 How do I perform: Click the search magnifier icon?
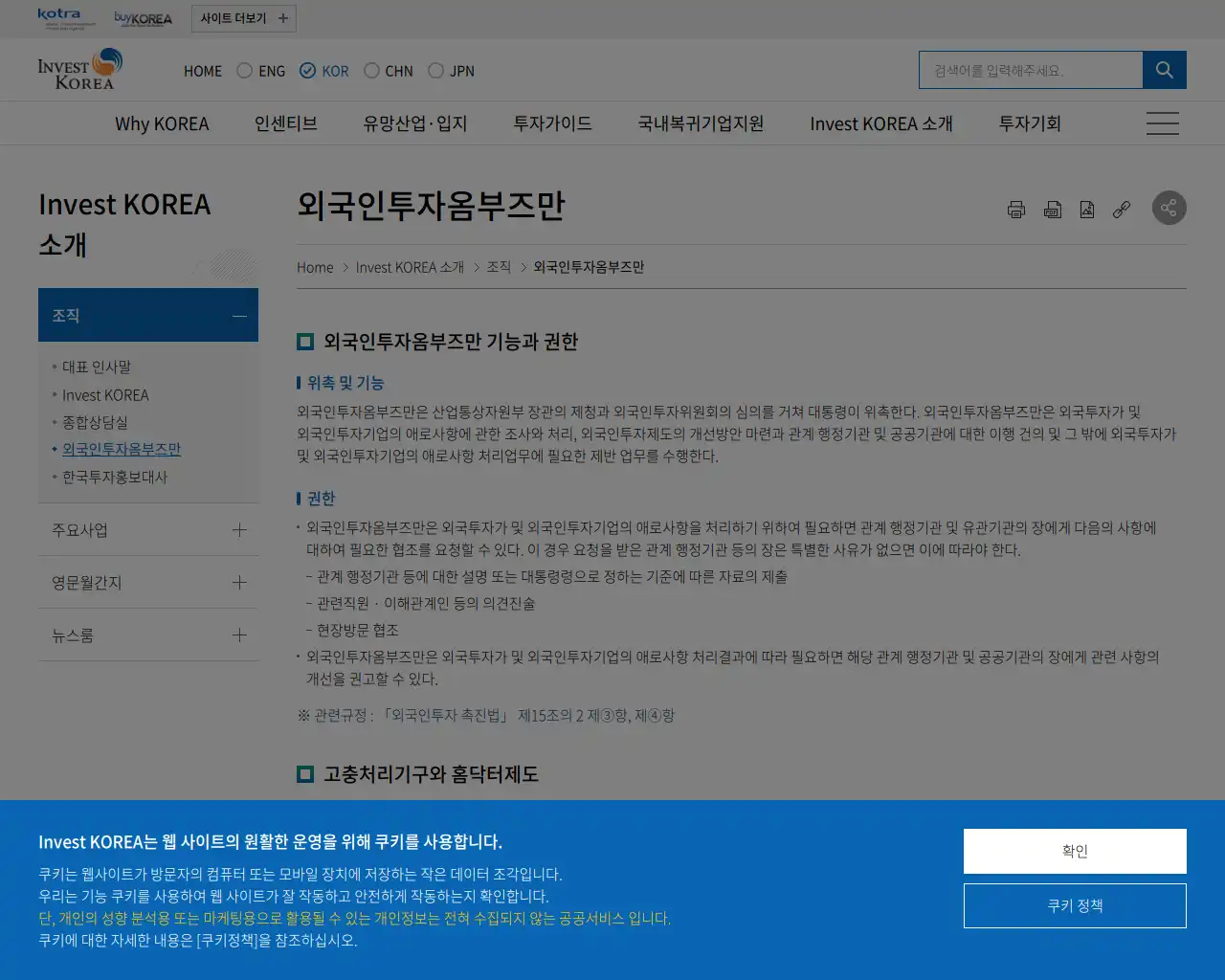tap(1164, 69)
